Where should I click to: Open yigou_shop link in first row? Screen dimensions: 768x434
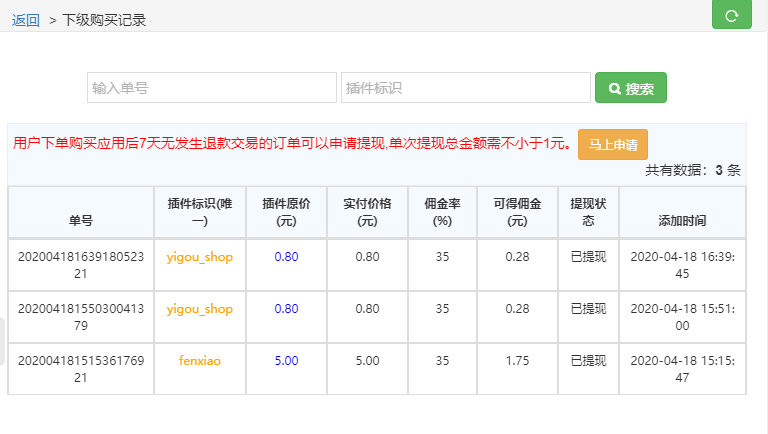point(200,257)
